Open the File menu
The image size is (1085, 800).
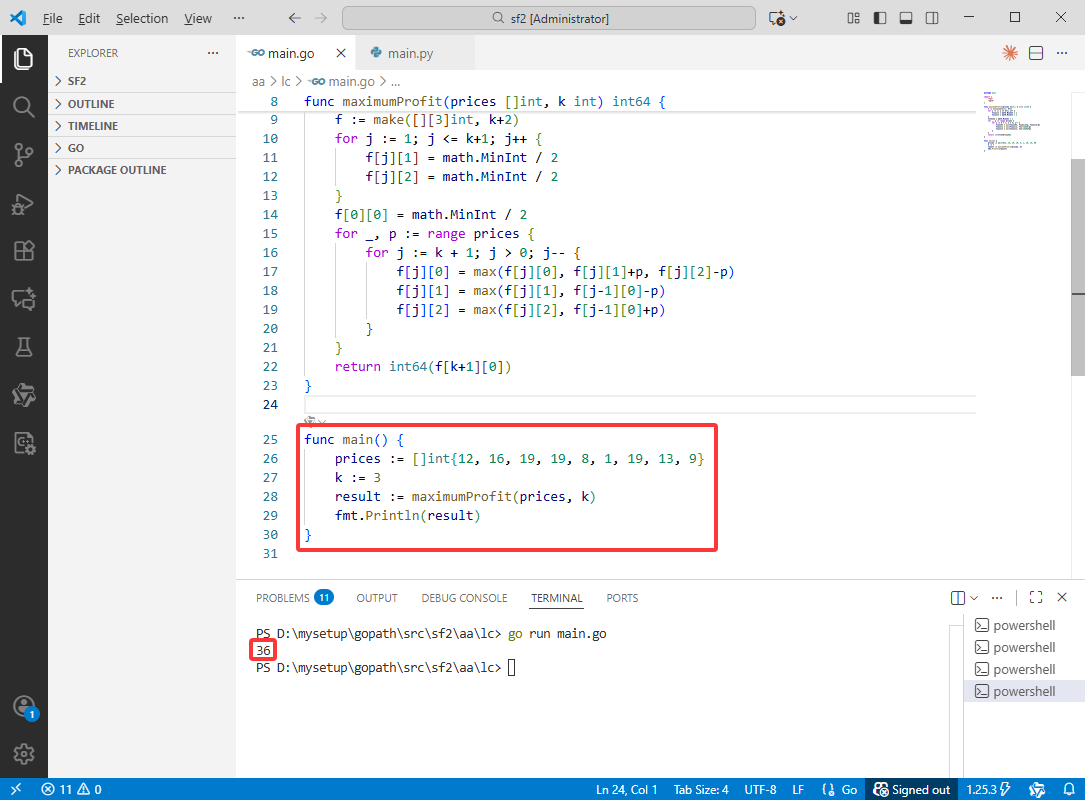53,18
